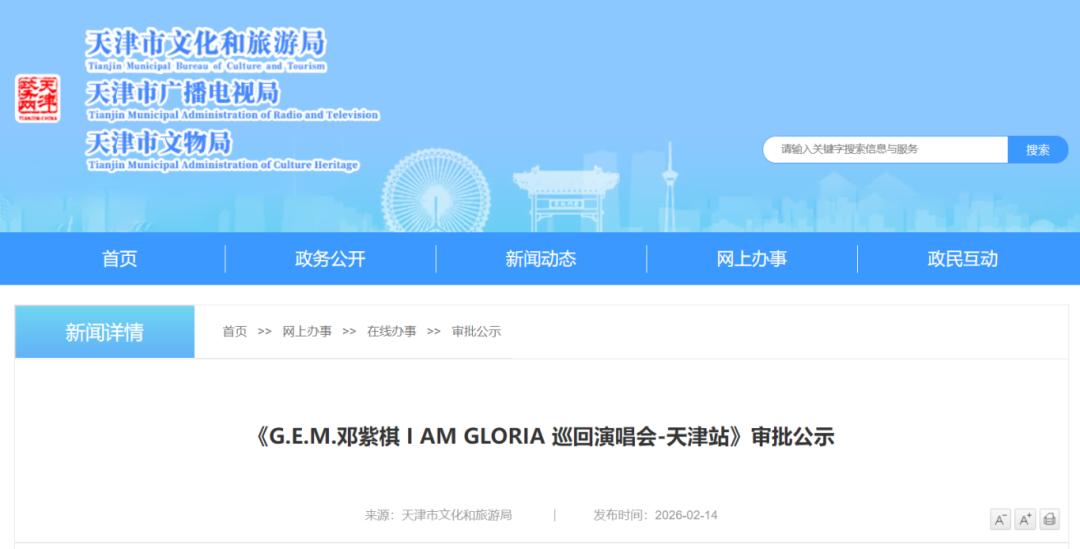Click the red Tianjin seal logo
The image size is (1080, 549).
[x=37, y=98]
